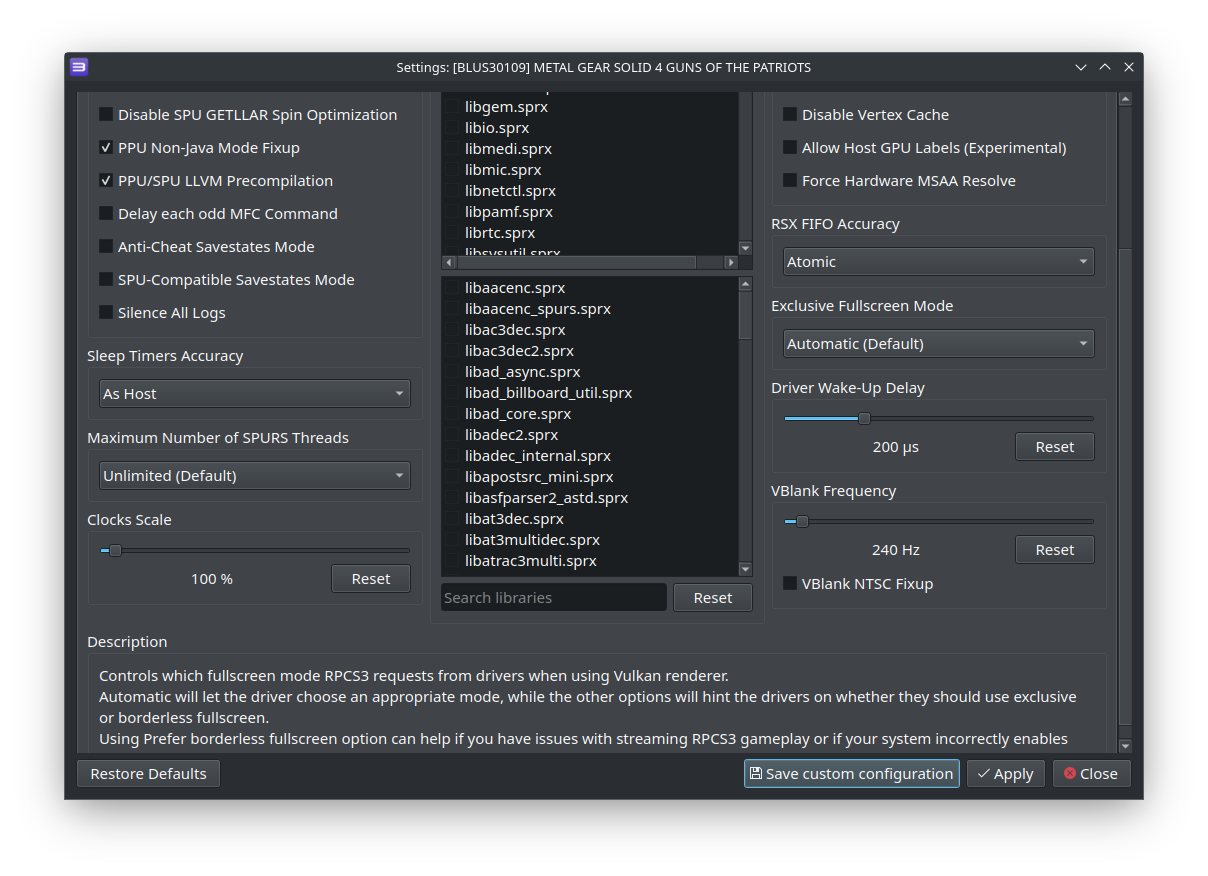Check libadec_internal.sprx library checkbox
The height and width of the screenshot is (876, 1208).
coord(453,456)
